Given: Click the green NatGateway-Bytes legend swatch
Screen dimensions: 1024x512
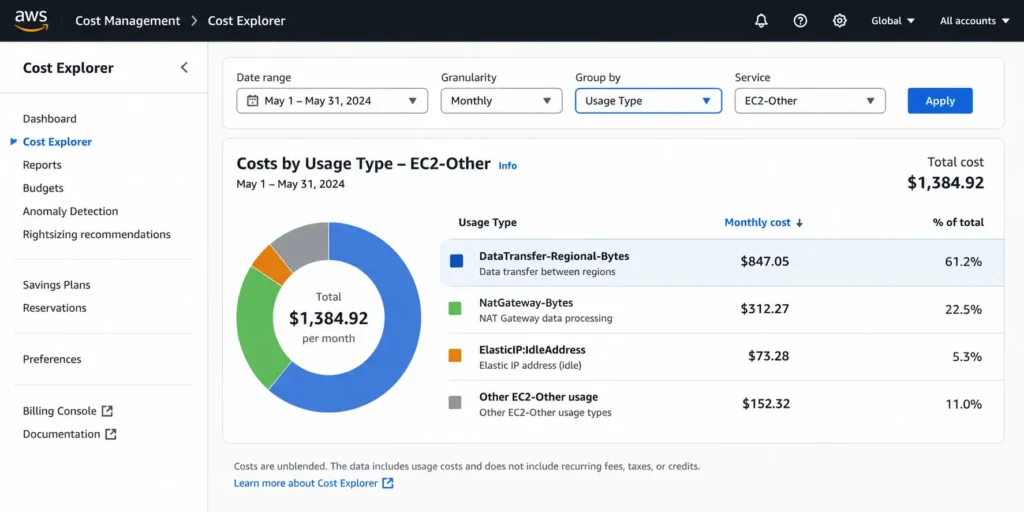Looking at the screenshot, I should (x=455, y=308).
